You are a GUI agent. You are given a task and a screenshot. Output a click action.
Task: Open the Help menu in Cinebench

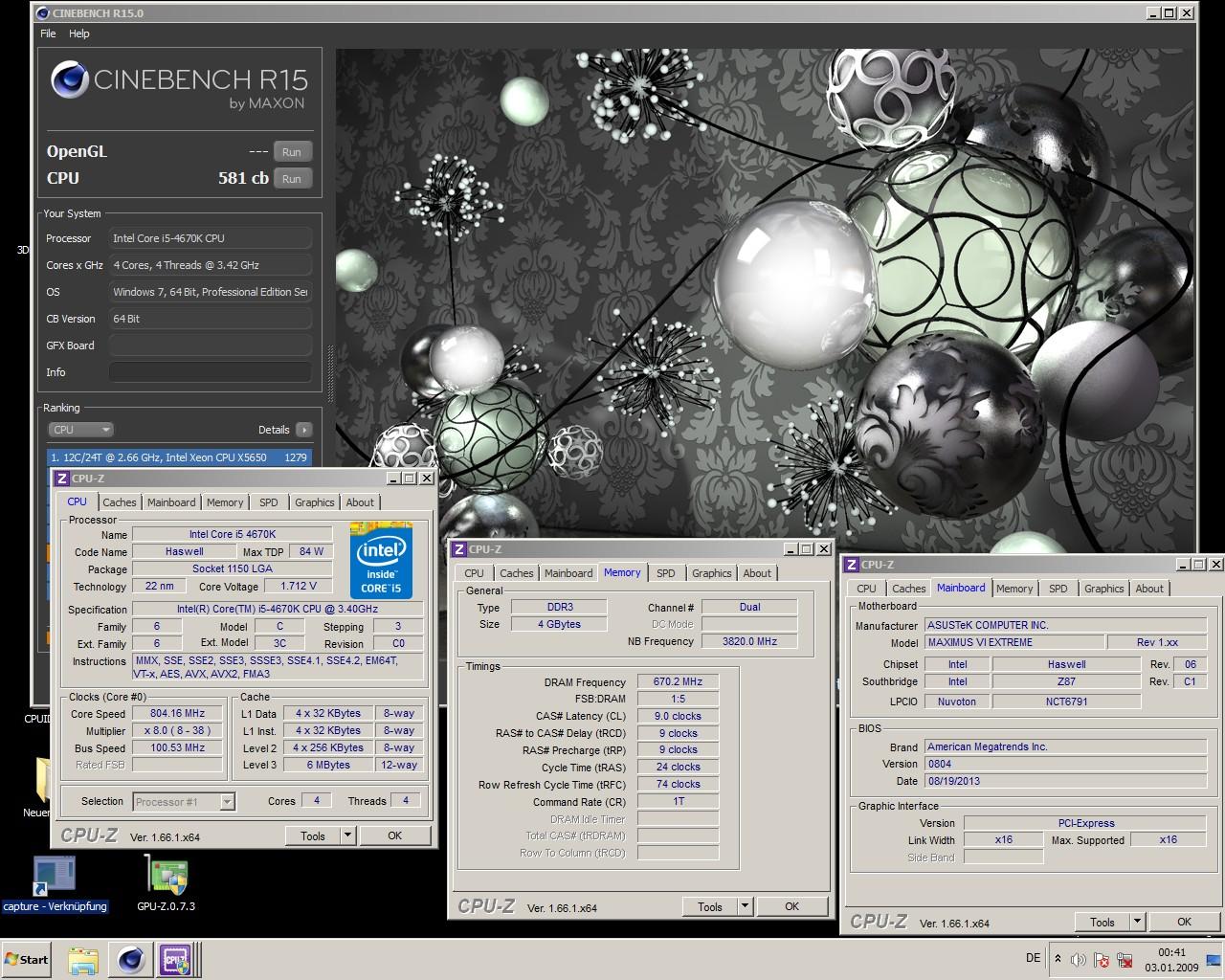point(79,33)
